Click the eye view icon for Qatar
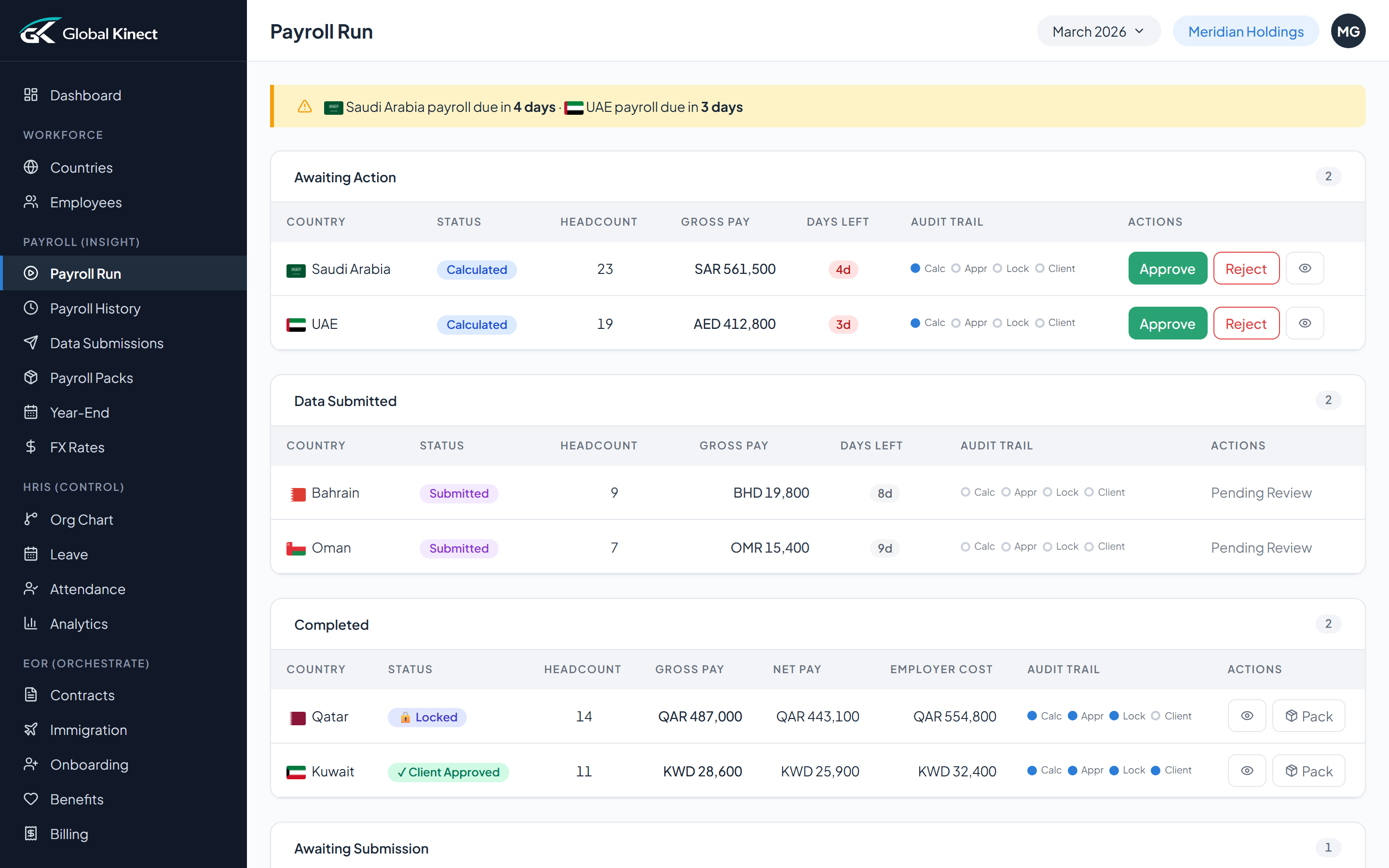The width and height of the screenshot is (1389, 868). (x=1247, y=716)
